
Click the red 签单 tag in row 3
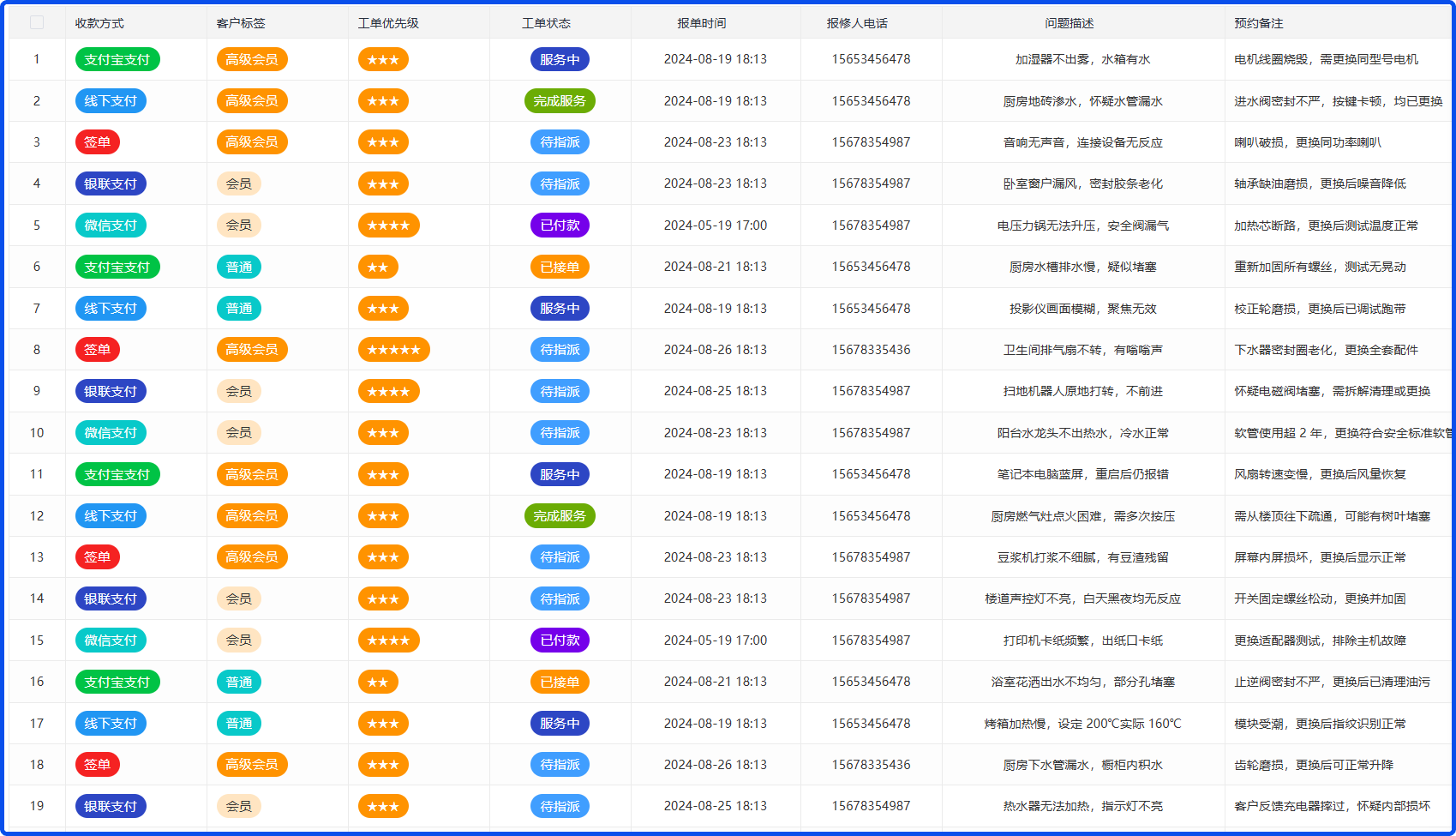coord(98,142)
